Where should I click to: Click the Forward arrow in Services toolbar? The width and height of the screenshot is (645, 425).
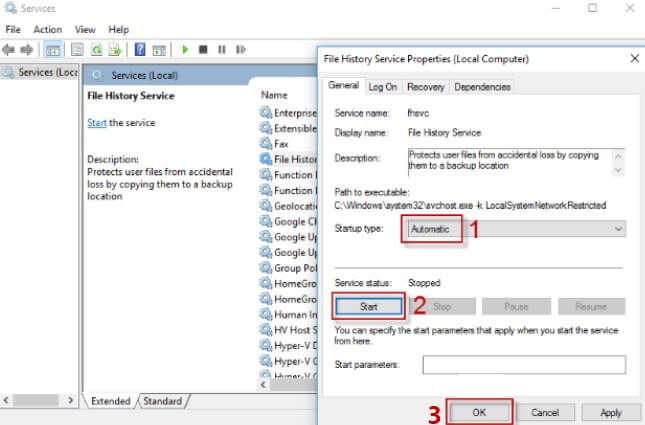[x=27, y=50]
